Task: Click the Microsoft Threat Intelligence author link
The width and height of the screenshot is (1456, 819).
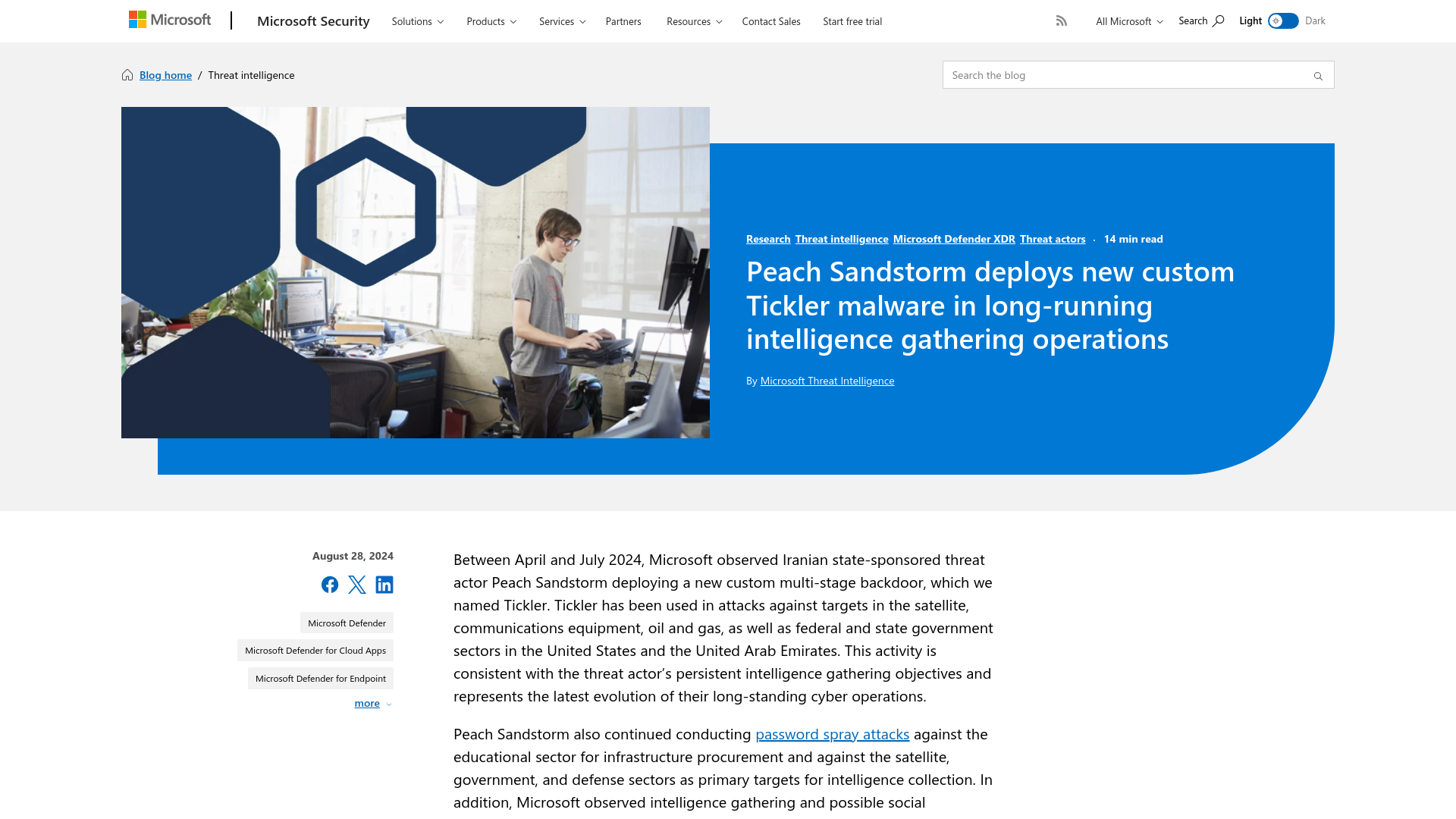Action: pyautogui.click(x=827, y=380)
